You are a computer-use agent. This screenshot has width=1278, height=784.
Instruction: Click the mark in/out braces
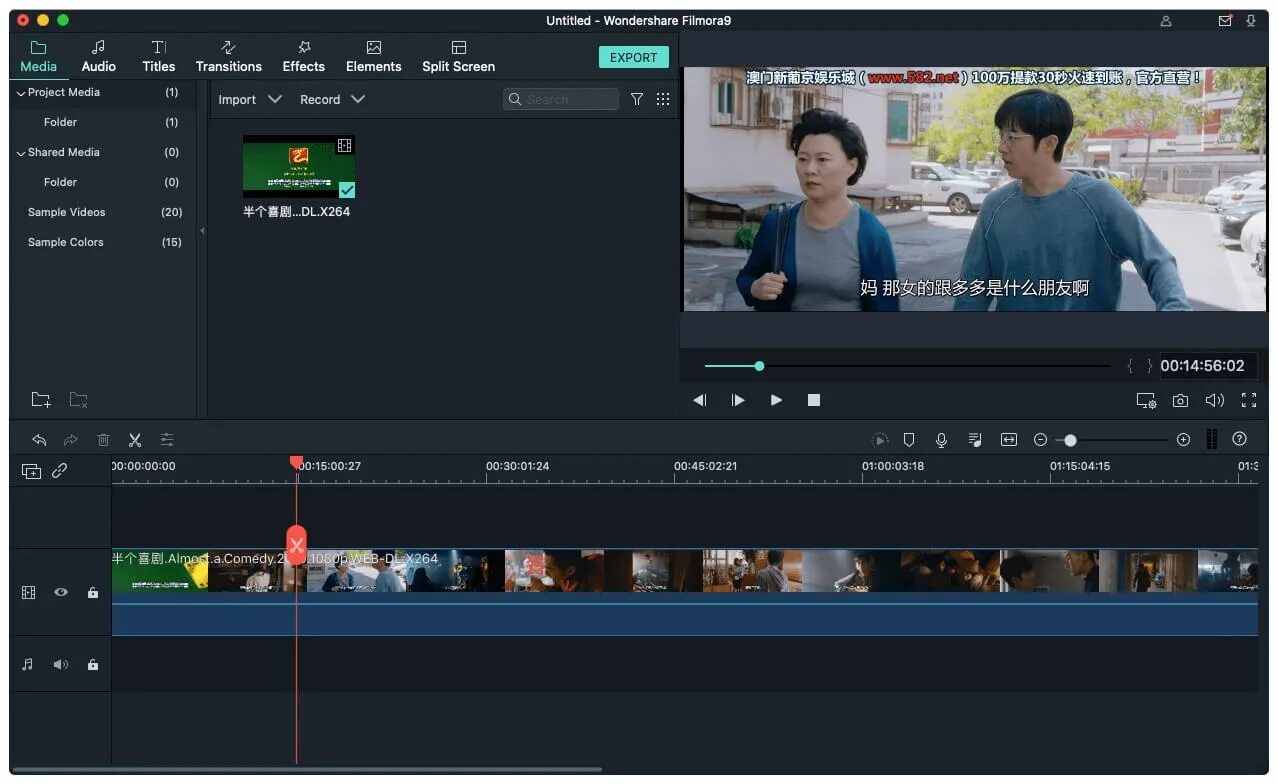(x=1140, y=366)
